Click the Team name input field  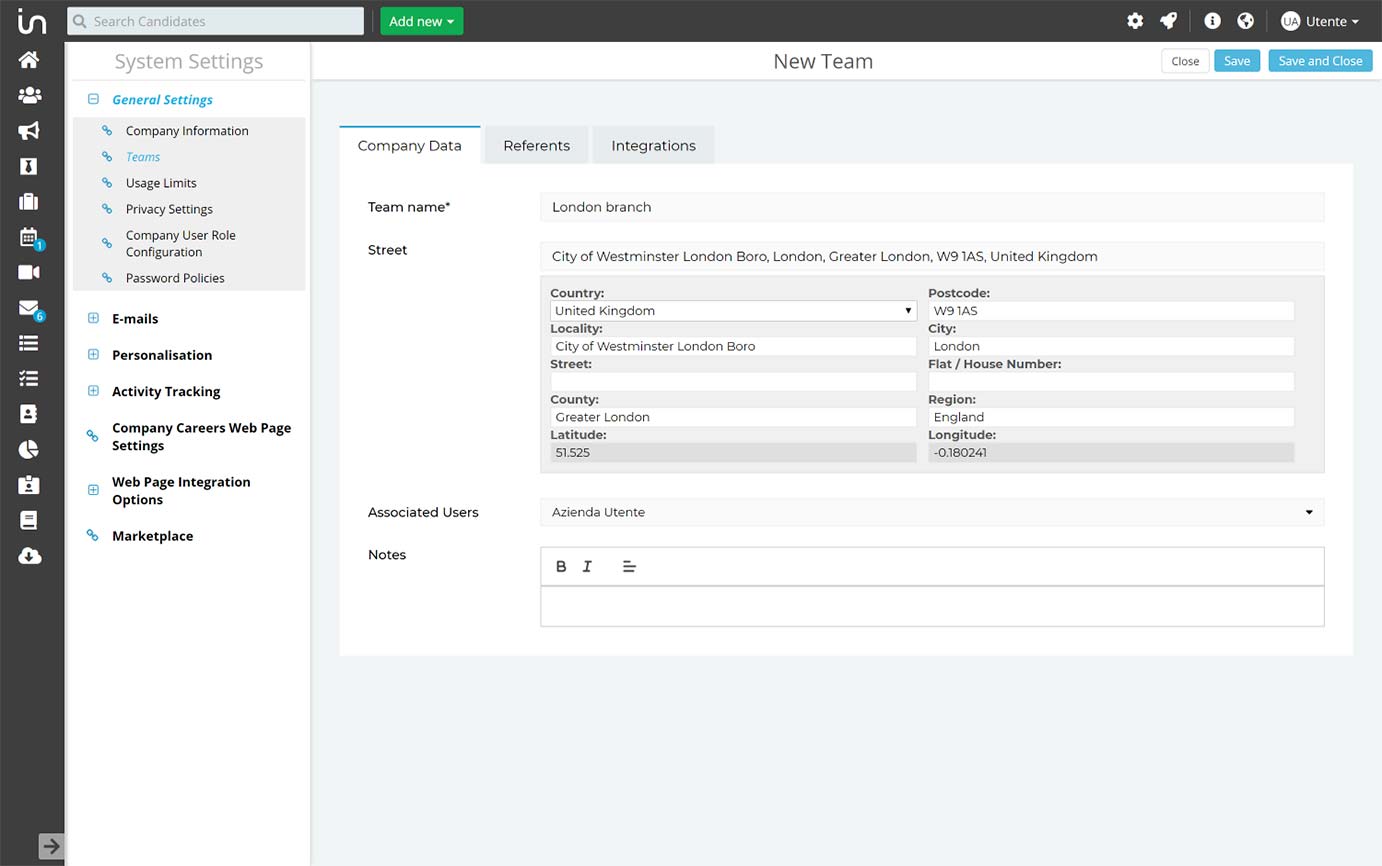click(x=932, y=207)
